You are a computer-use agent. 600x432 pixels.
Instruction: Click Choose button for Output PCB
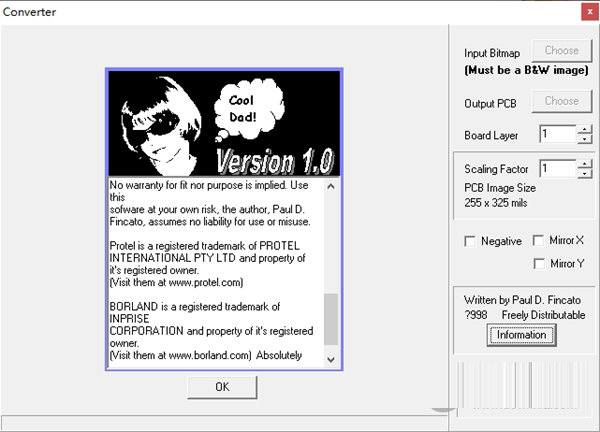(x=561, y=100)
